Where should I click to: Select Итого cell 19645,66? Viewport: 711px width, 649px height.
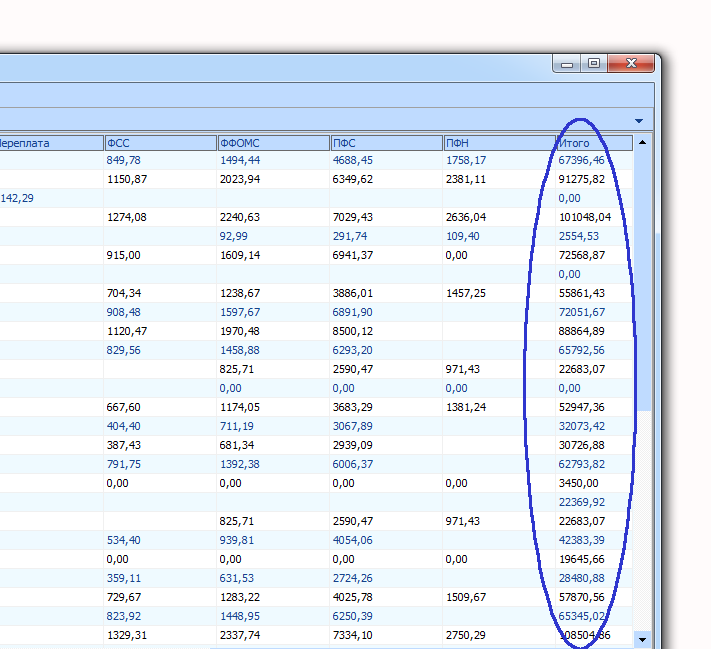594,559
